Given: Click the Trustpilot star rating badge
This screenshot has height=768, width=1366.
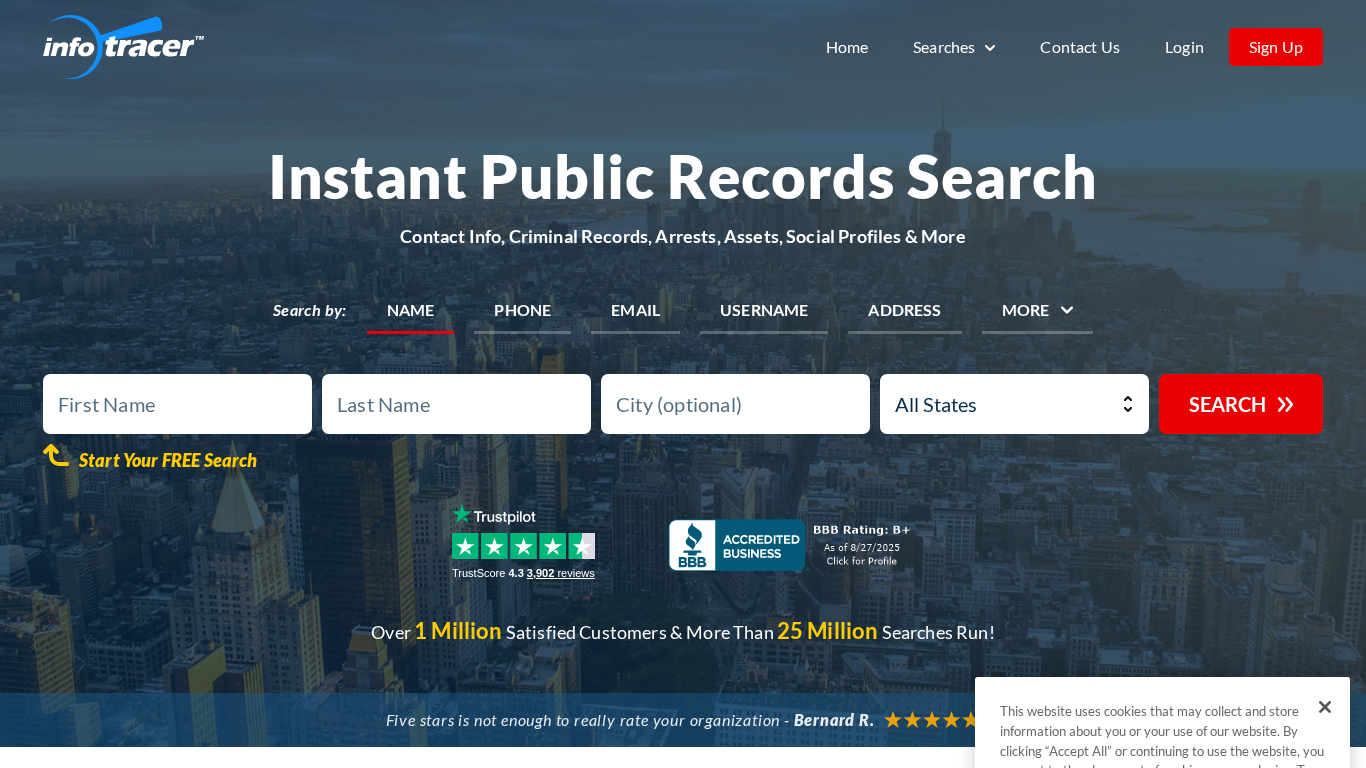Looking at the screenshot, I should point(523,546).
